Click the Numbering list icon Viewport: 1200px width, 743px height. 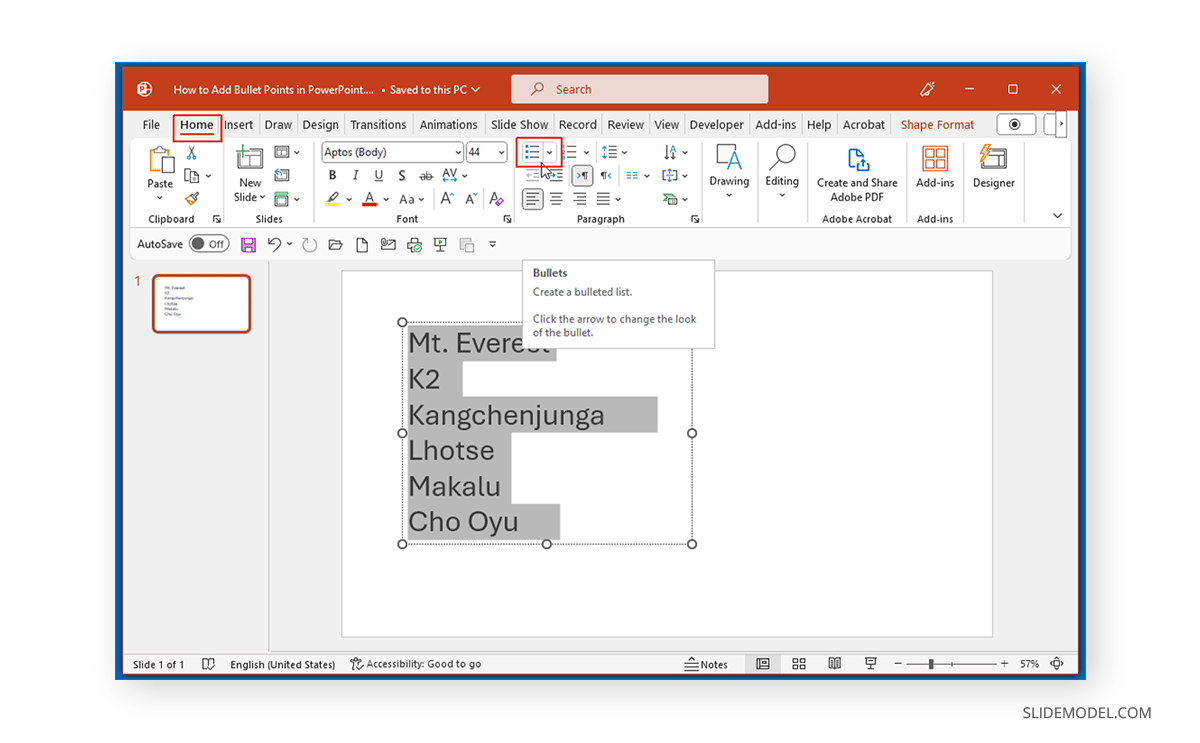point(569,152)
